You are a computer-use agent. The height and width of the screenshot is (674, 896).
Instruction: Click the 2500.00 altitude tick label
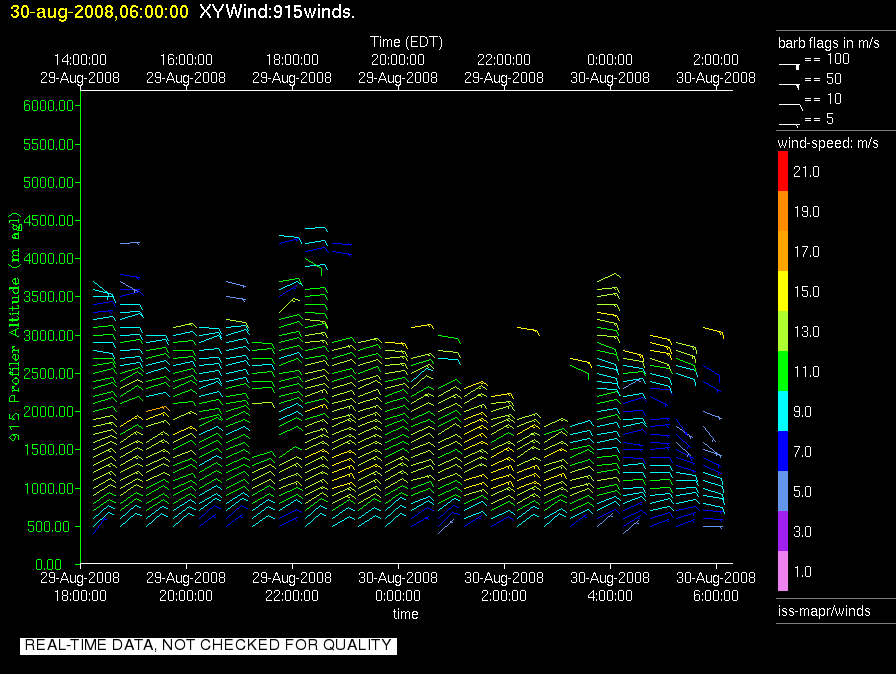(x=49, y=374)
